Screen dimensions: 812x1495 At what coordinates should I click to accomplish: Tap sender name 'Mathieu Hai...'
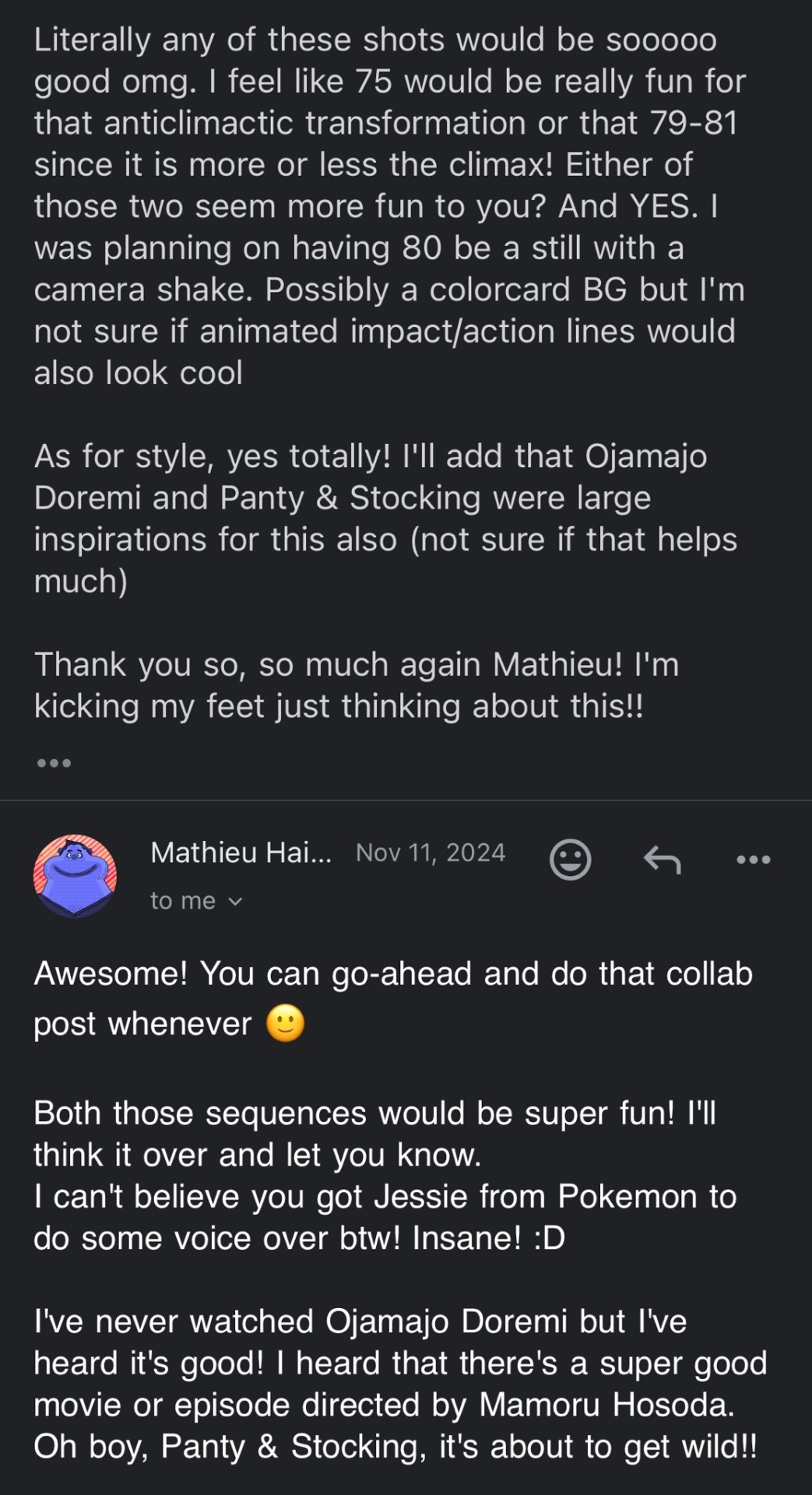pyautogui.click(x=241, y=853)
